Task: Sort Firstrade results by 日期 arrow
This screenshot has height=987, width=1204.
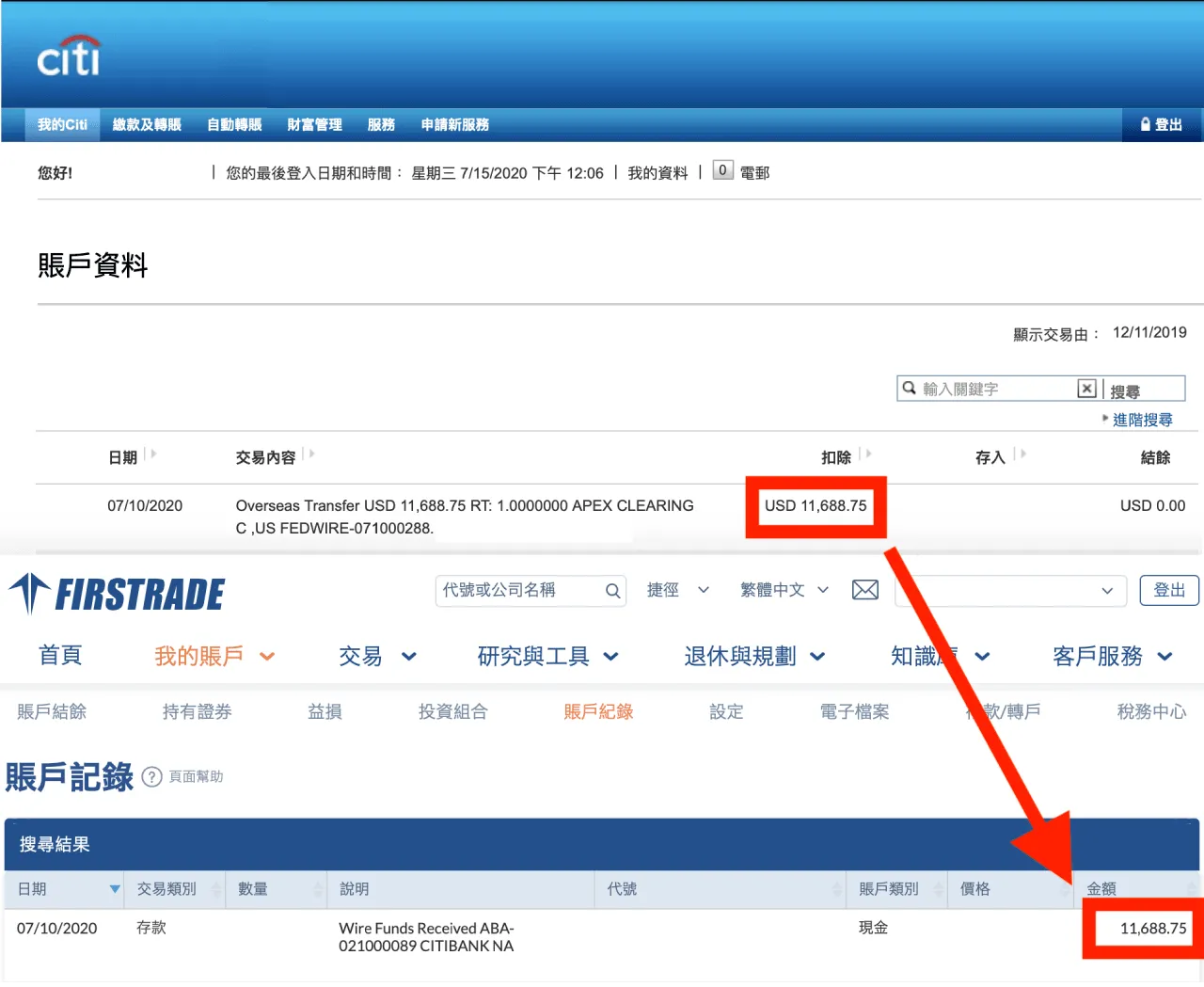Action: tap(115, 889)
